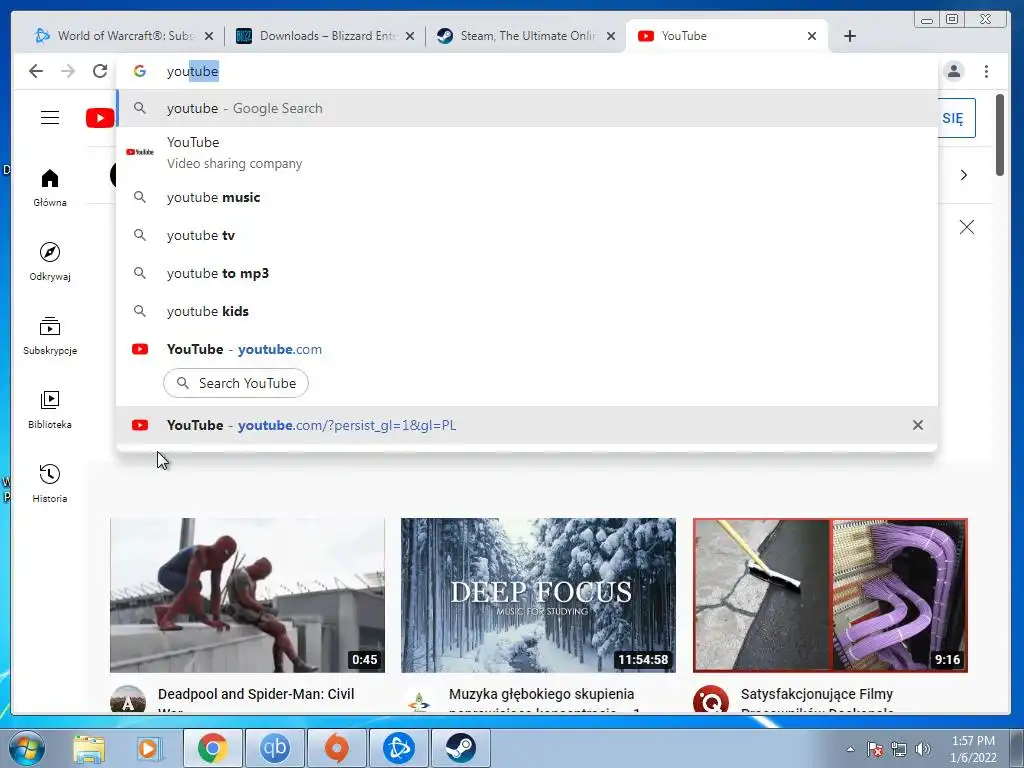
Task: Open File Explorer from taskbar
Action: pos(89,748)
